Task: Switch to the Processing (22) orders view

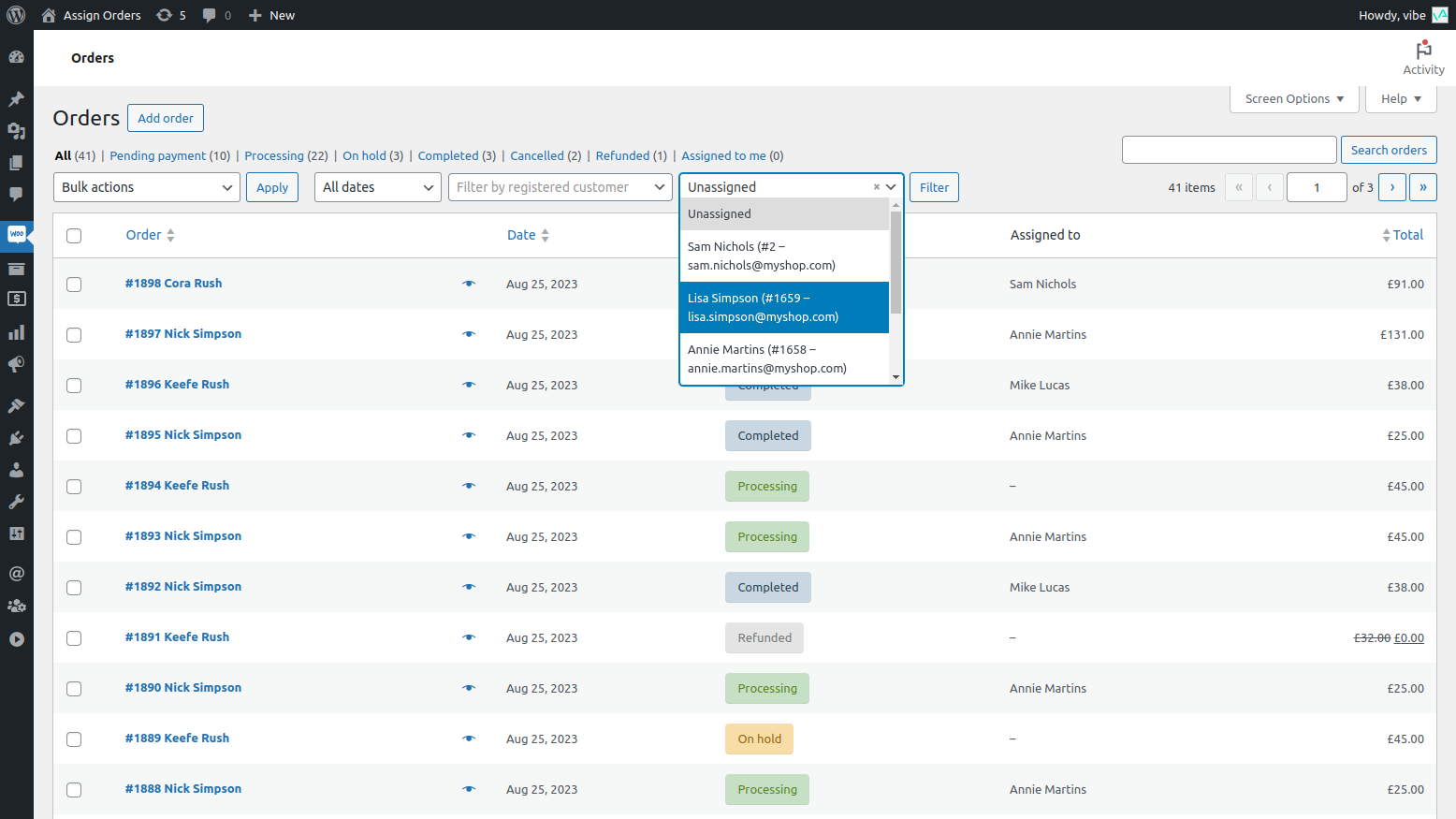Action: pyautogui.click(x=276, y=155)
